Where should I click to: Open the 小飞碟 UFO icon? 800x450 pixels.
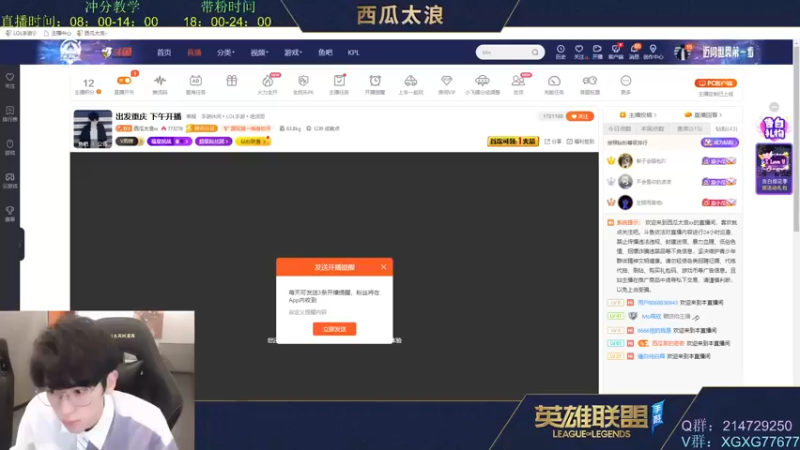point(482,81)
